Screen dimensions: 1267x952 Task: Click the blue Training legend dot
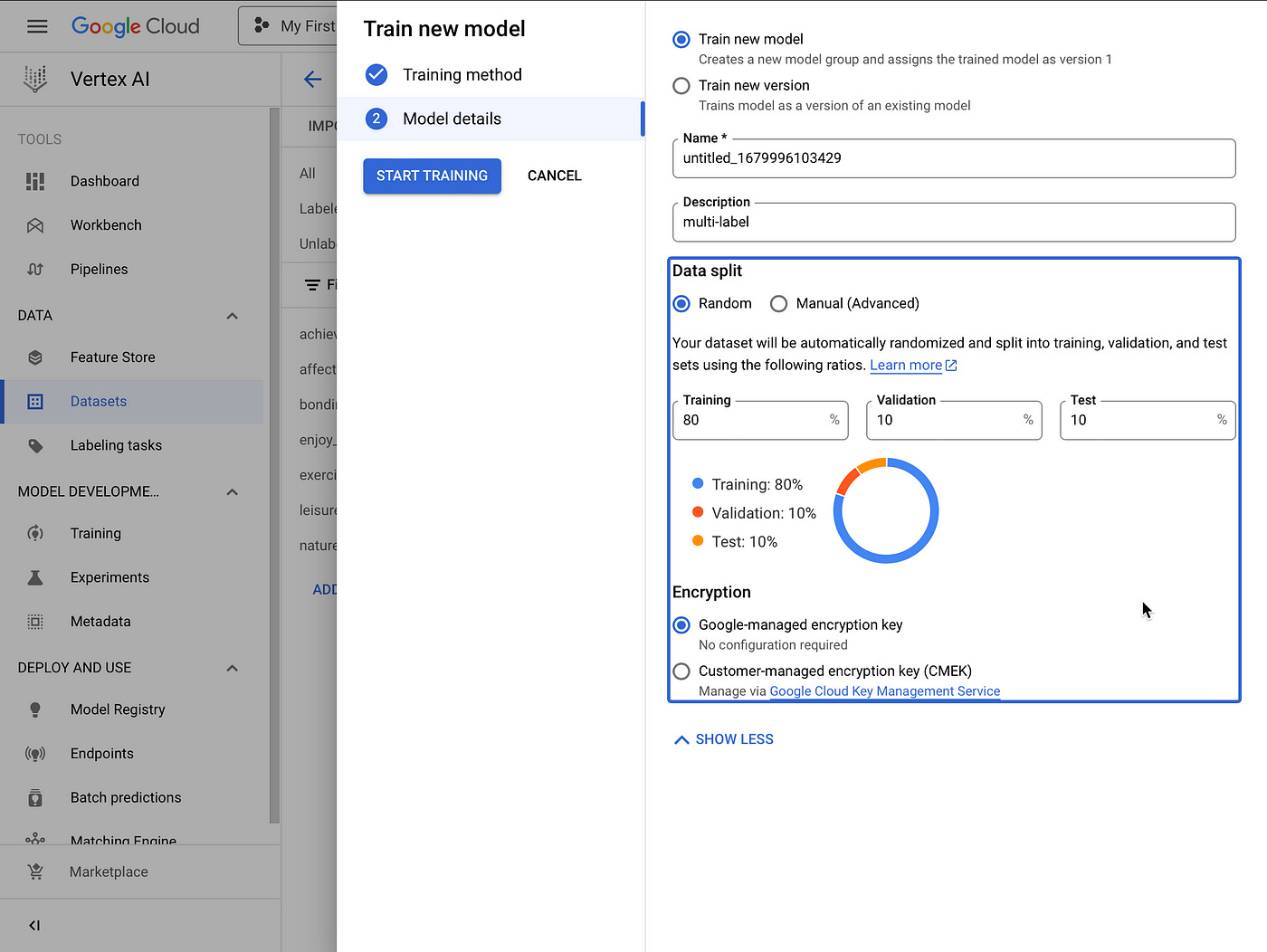point(697,483)
